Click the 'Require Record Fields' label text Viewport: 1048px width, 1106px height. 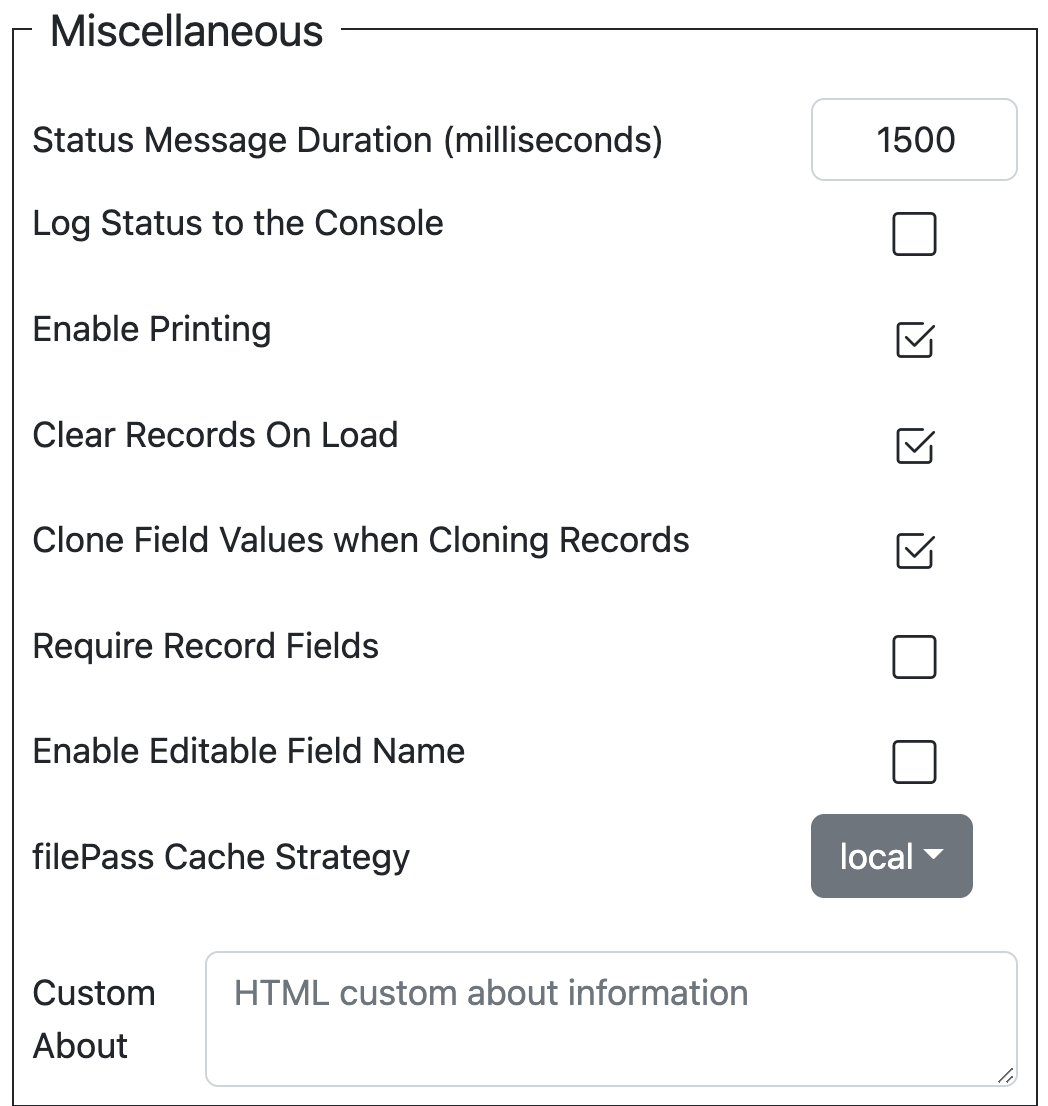pos(205,646)
